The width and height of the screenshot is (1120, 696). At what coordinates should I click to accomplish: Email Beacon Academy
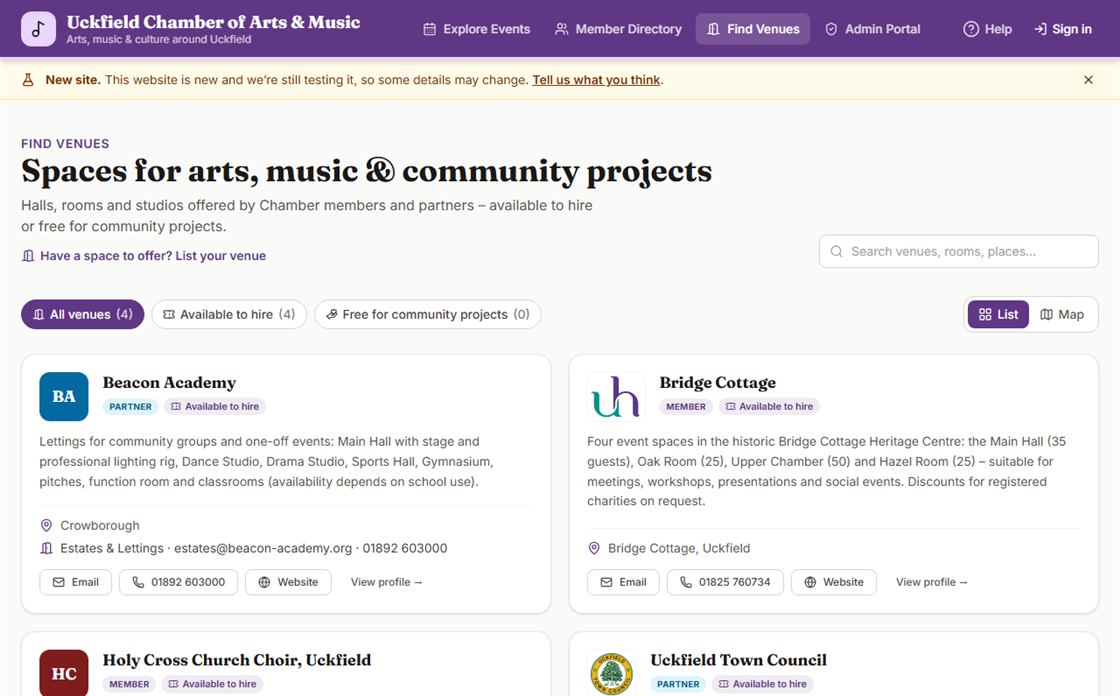(76, 582)
